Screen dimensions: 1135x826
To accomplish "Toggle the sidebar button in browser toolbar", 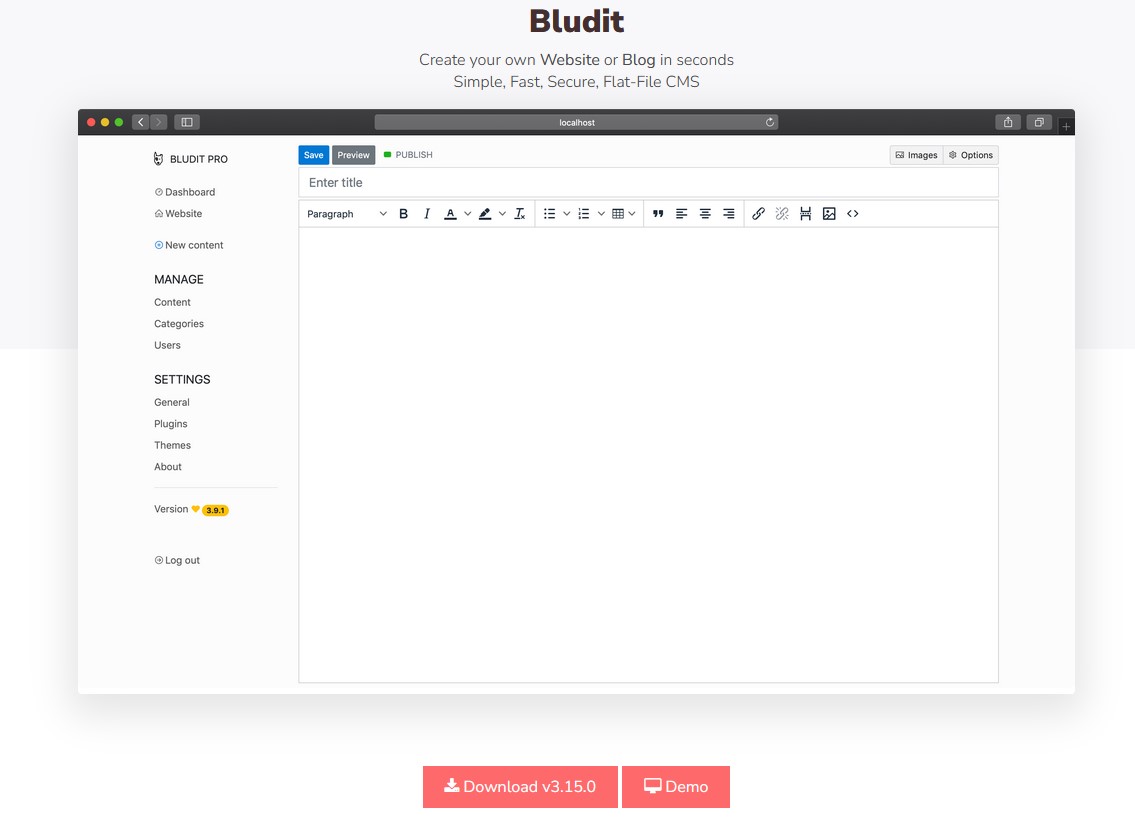I will [187, 122].
